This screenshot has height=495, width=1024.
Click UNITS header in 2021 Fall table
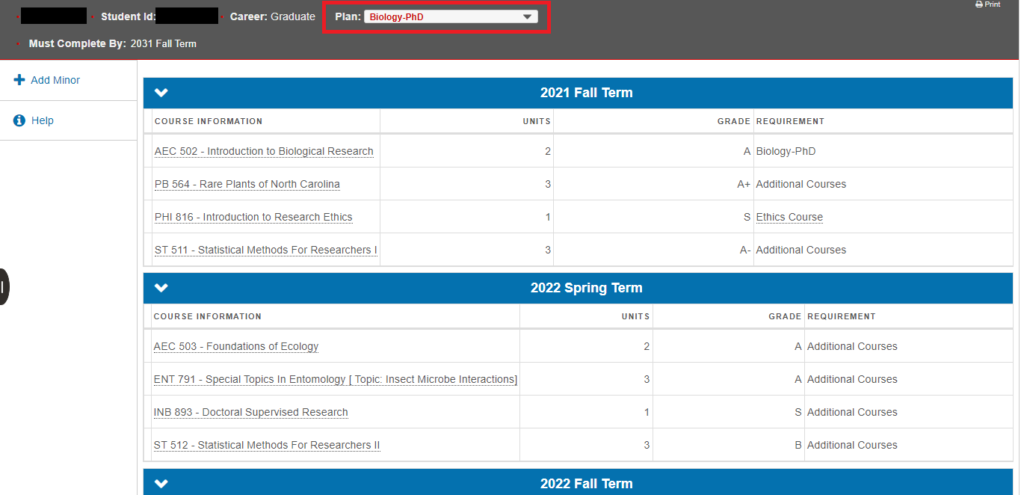pos(537,121)
